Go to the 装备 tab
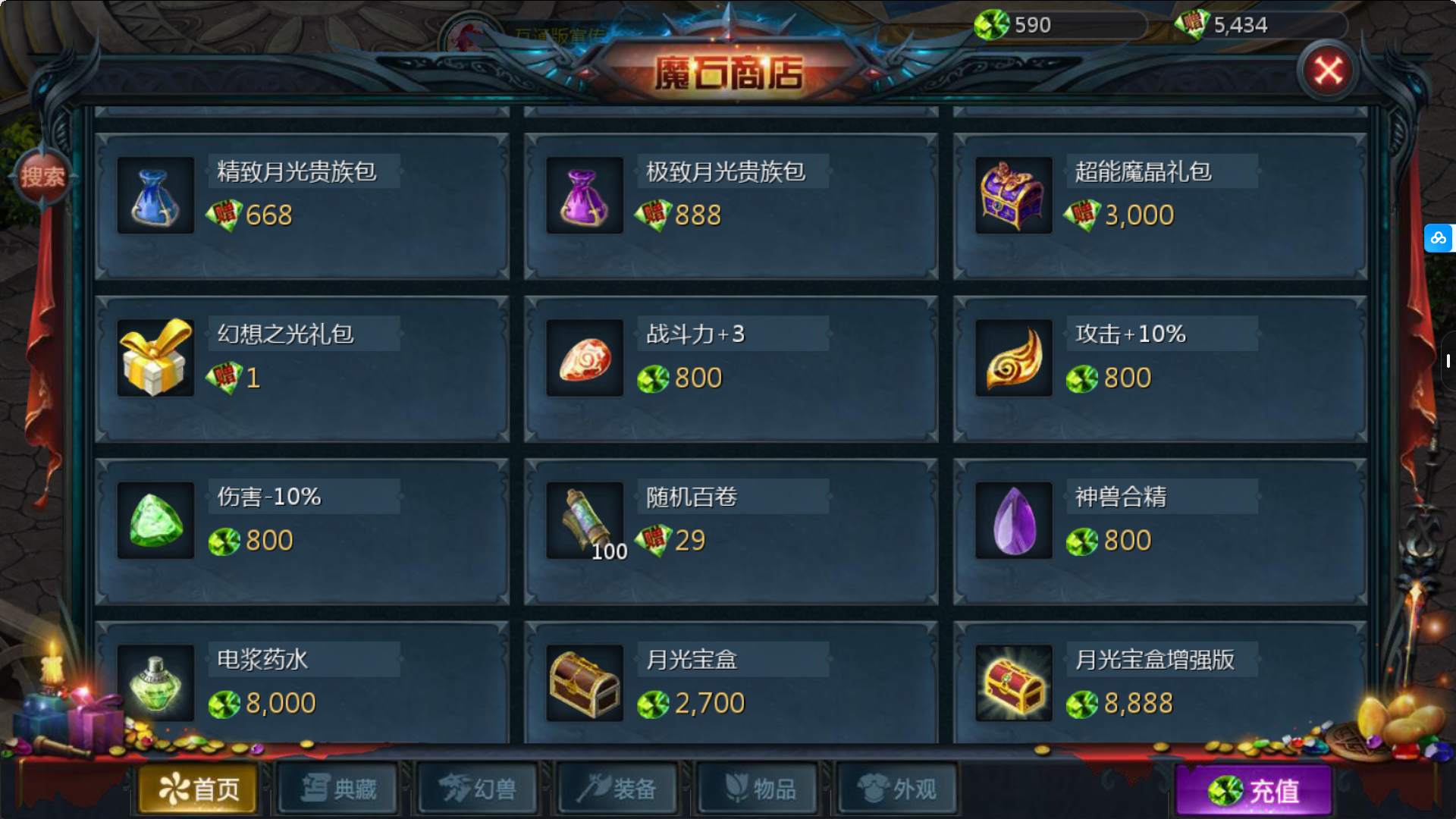1456x819 pixels. (x=617, y=789)
